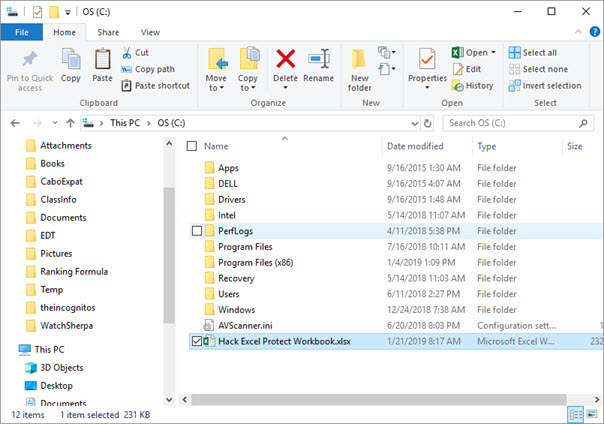Sort by the Type column header
The width and height of the screenshot is (604, 424).
(487, 146)
